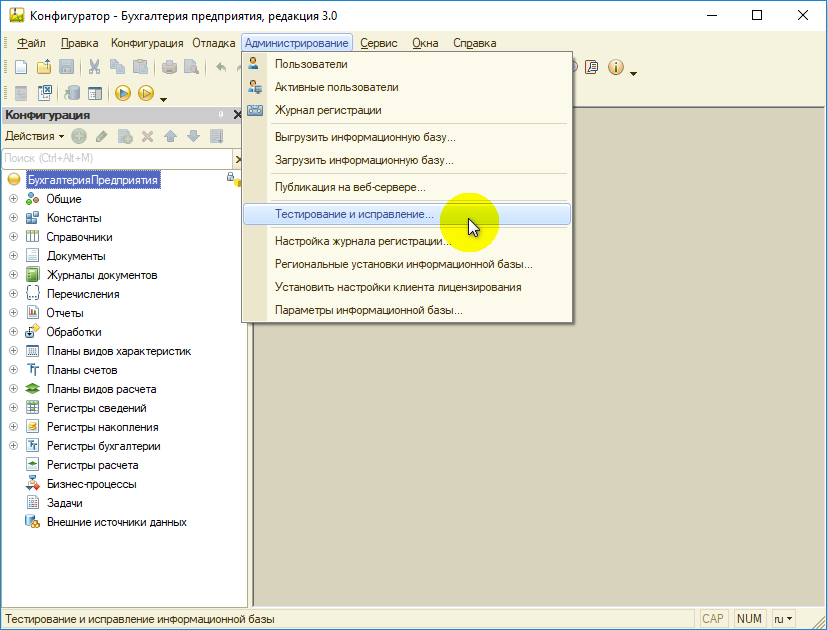Screen dimensions: 828x630
Task: Click the New document toolbar icon
Action: pos(20,67)
